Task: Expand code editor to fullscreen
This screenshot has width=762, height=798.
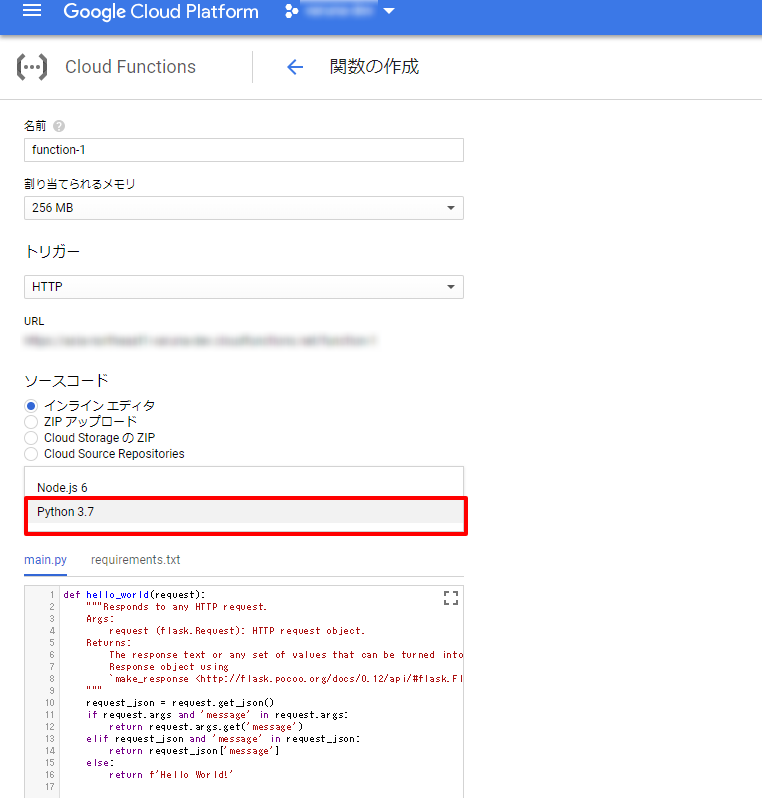Action: [450, 598]
